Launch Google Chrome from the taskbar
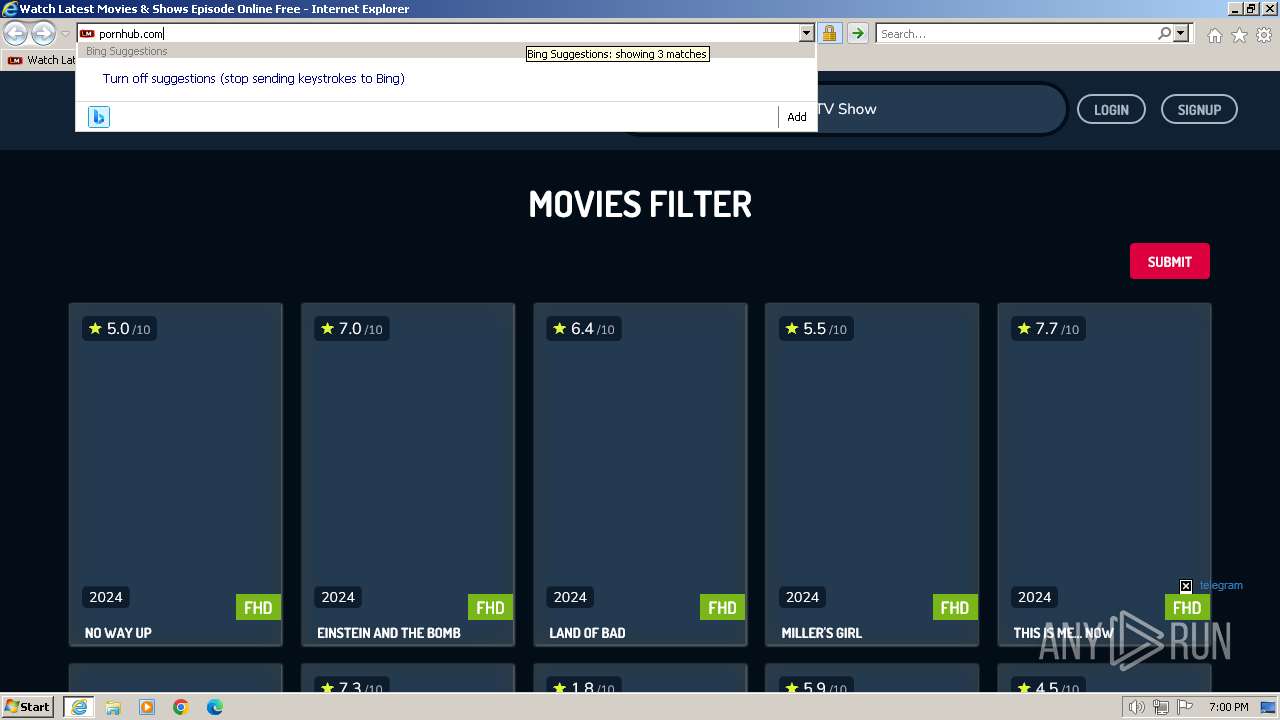Viewport: 1280px width, 720px height. pyautogui.click(x=181, y=707)
